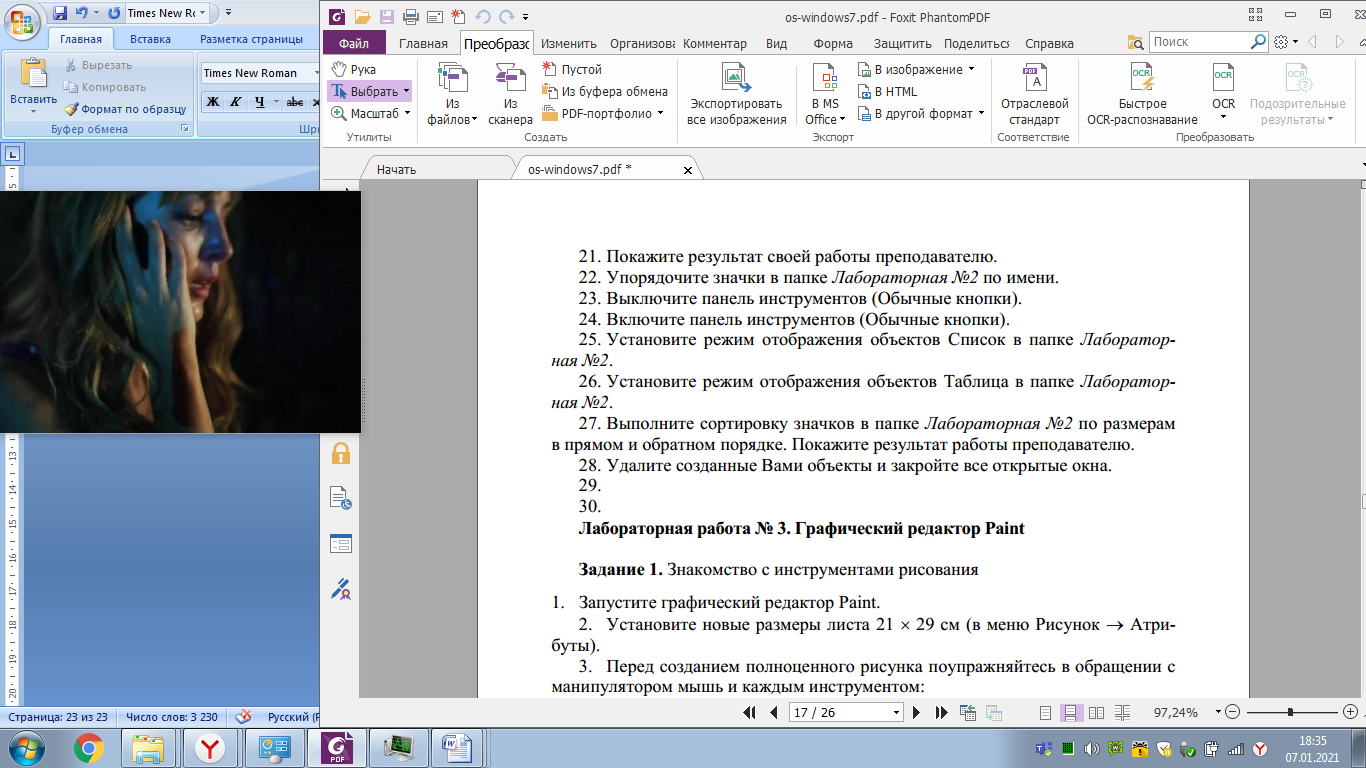Open the page number dropdown 17 / 26
The width and height of the screenshot is (1366, 768).
coord(895,712)
